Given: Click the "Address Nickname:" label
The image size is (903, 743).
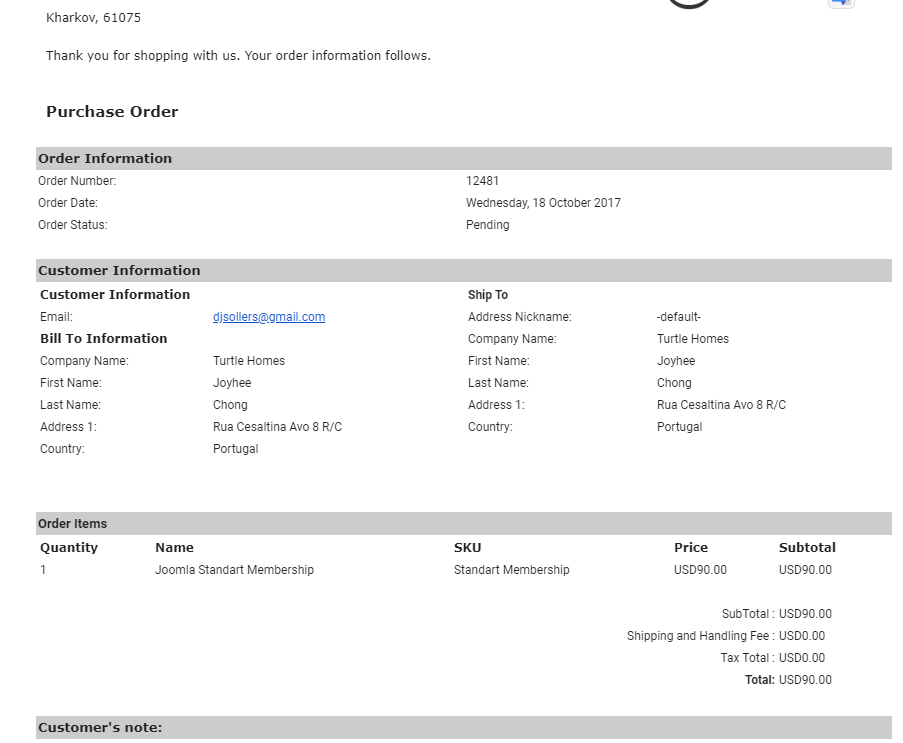Looking at the screenshot, I should pos(519,317).
